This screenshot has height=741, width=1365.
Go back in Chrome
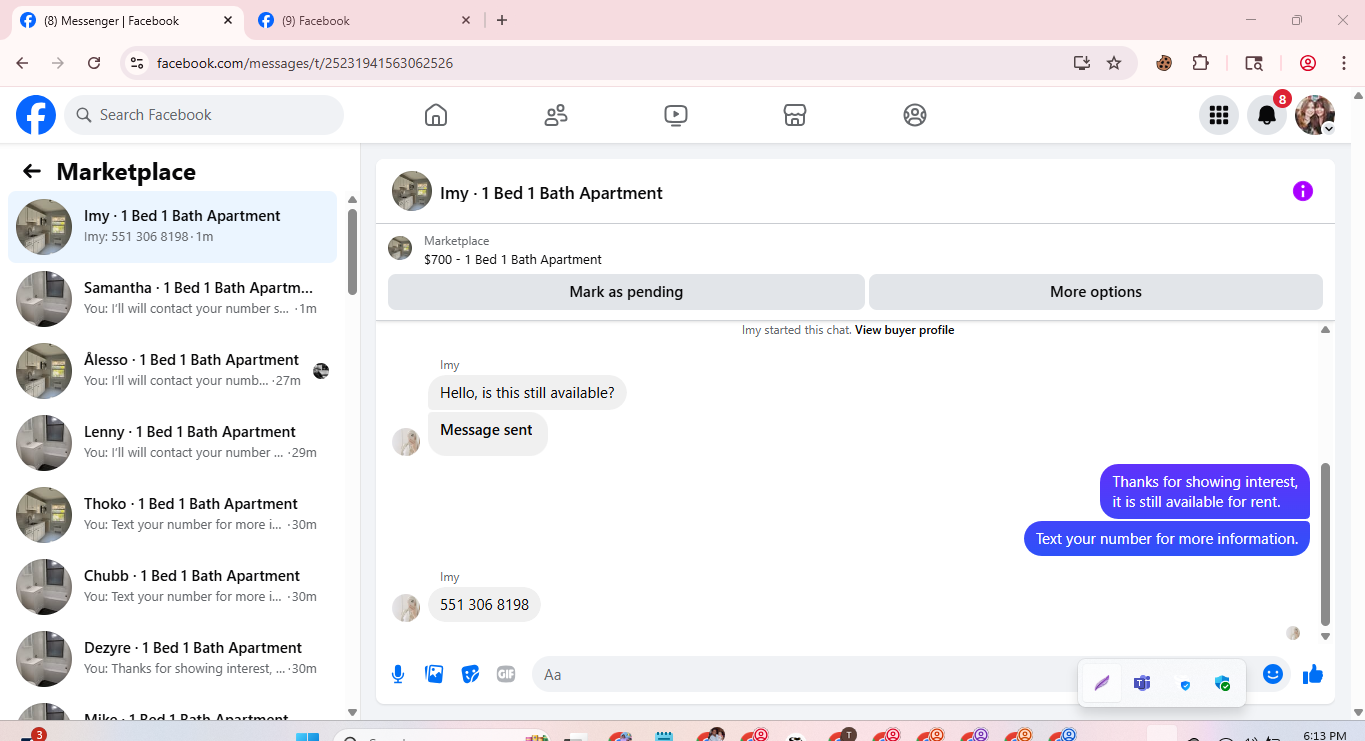click(22, 63)
